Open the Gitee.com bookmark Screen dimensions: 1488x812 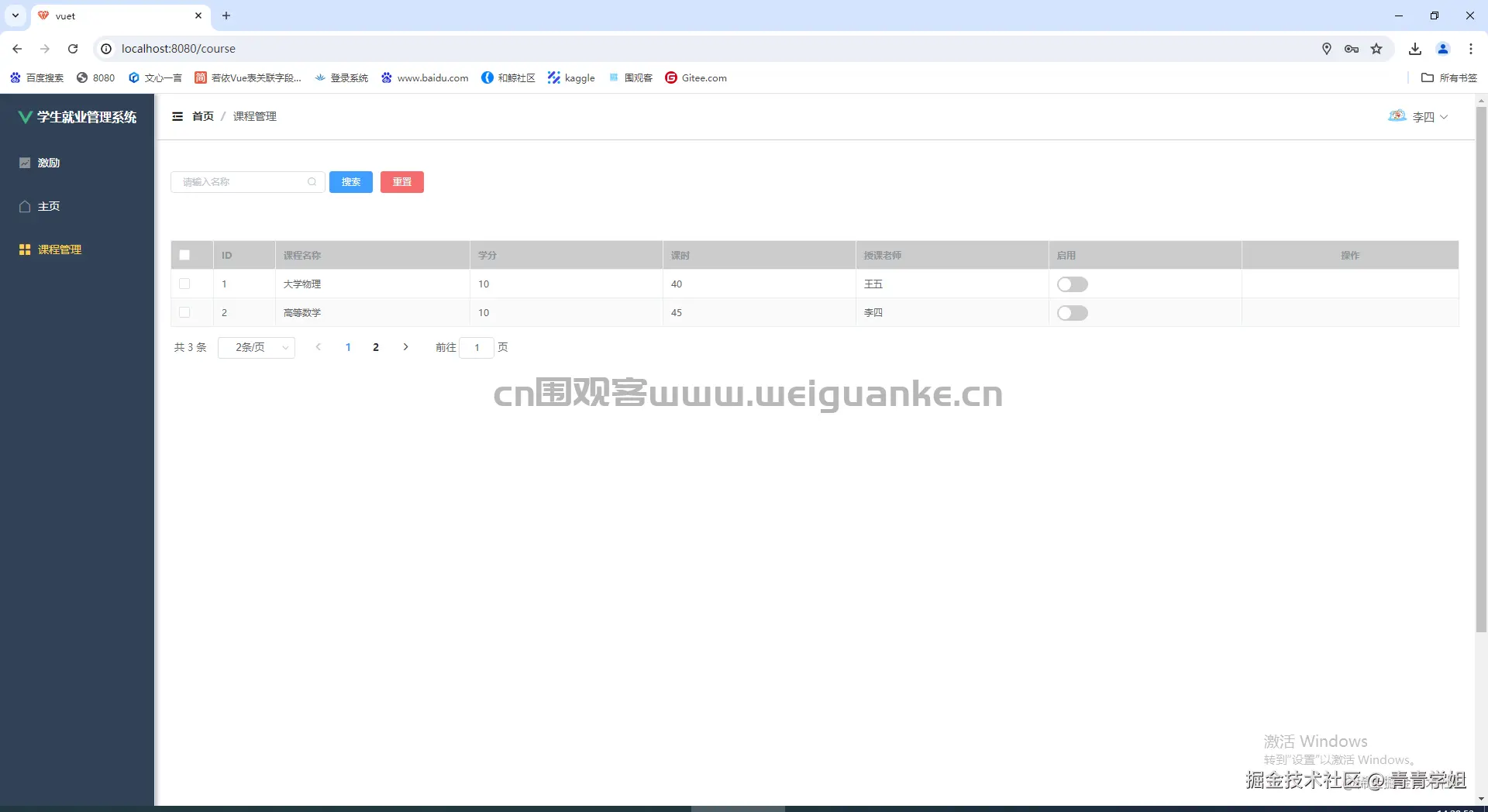click(696, 77)
